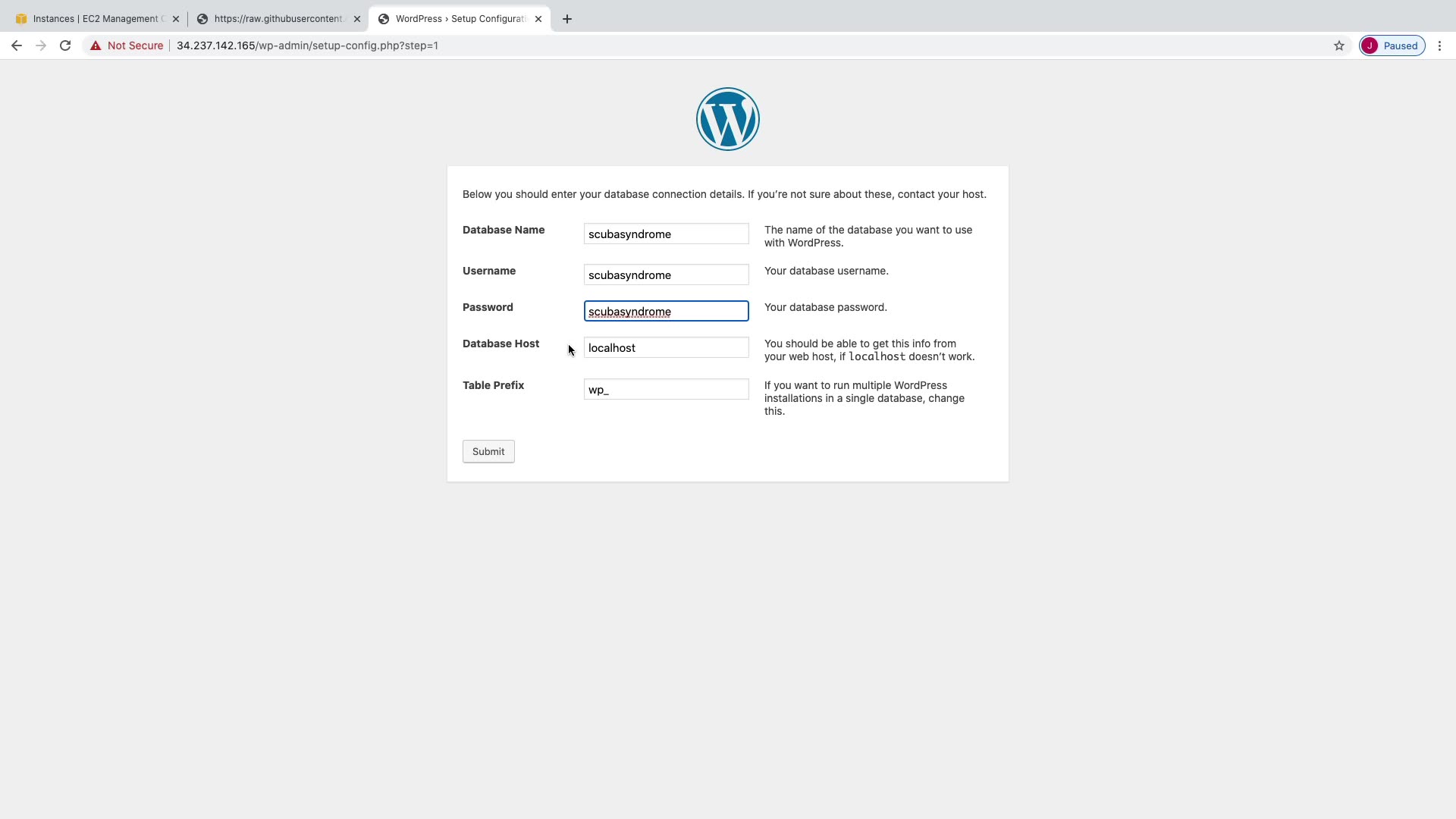
Task: Open a new tab with plus button
Action: tap(567, 19)
